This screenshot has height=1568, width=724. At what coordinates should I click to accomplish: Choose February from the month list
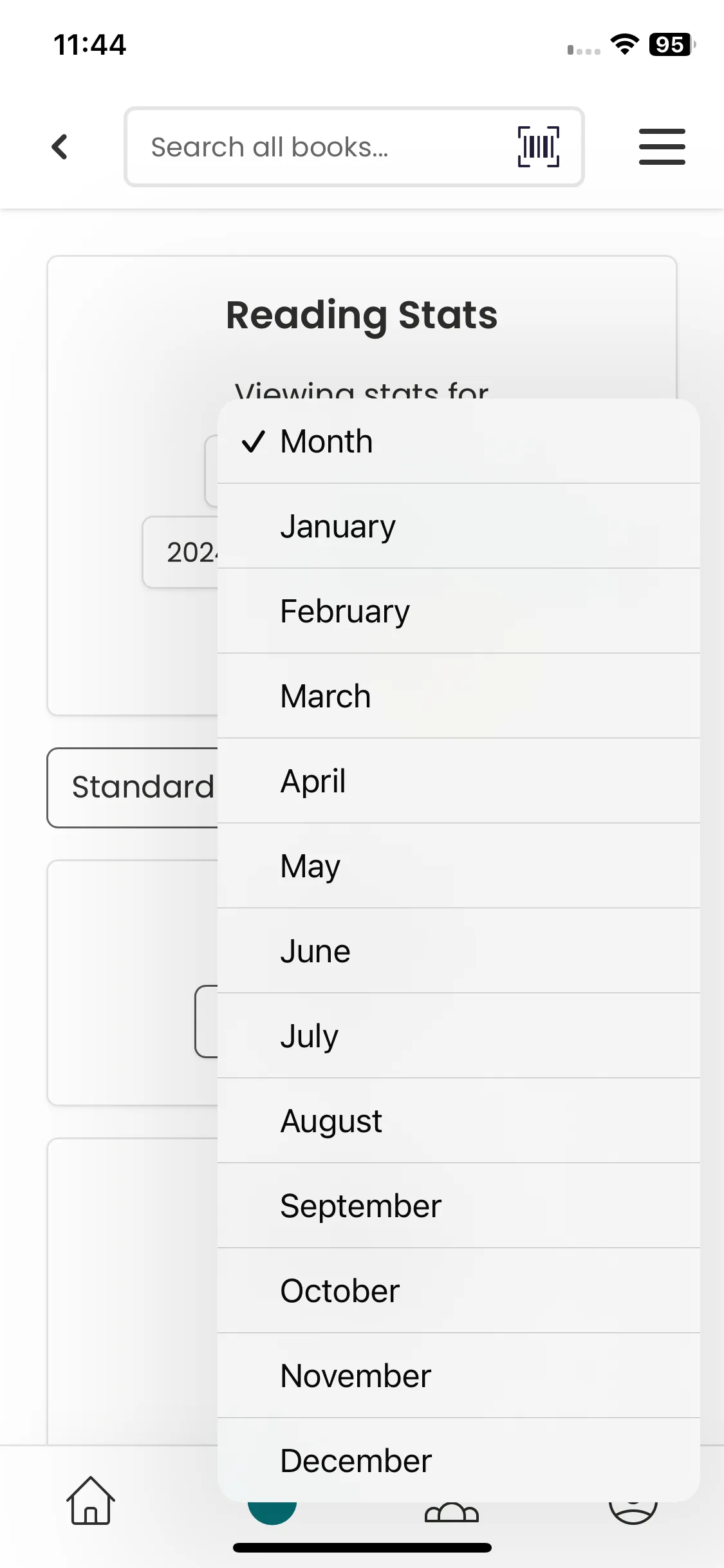click(458, 611)
